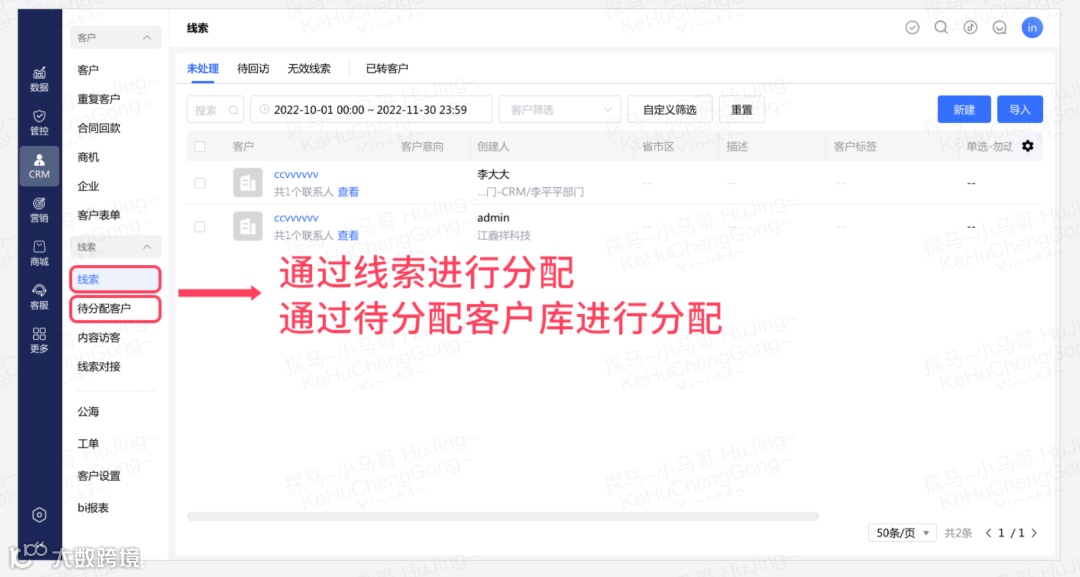Image resolution: width=1080 pixels, height=577 pixels.
Task: Open the 客户筛选 dropdown
Action: coord(559,109)
